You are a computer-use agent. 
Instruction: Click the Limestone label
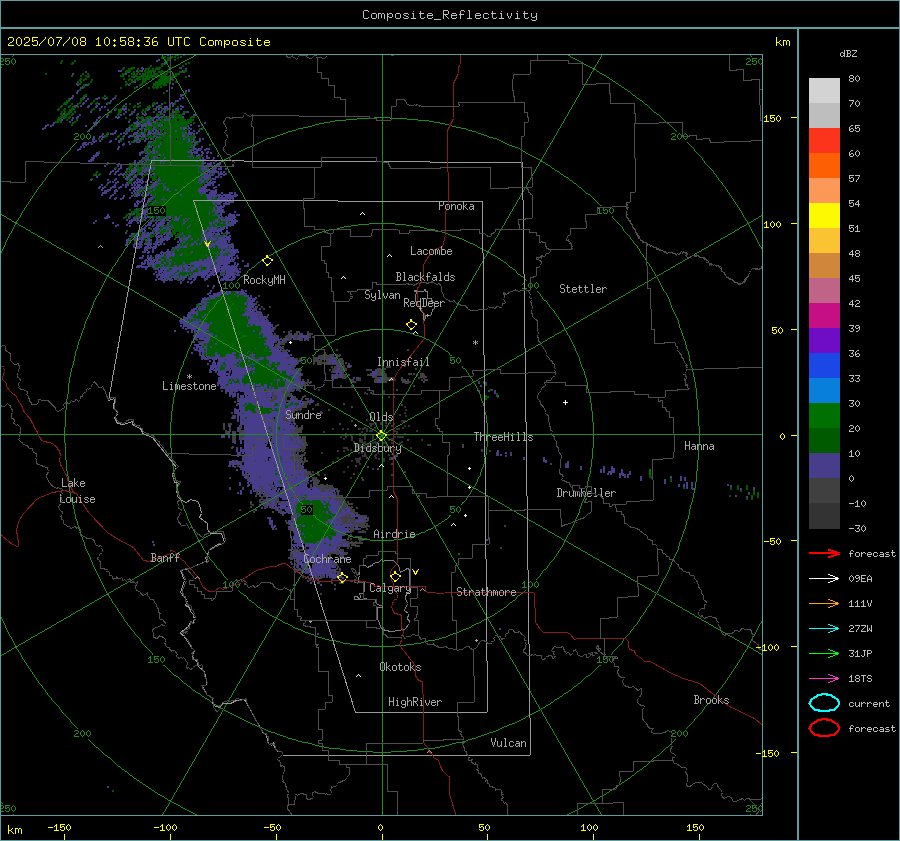point(189,386)
